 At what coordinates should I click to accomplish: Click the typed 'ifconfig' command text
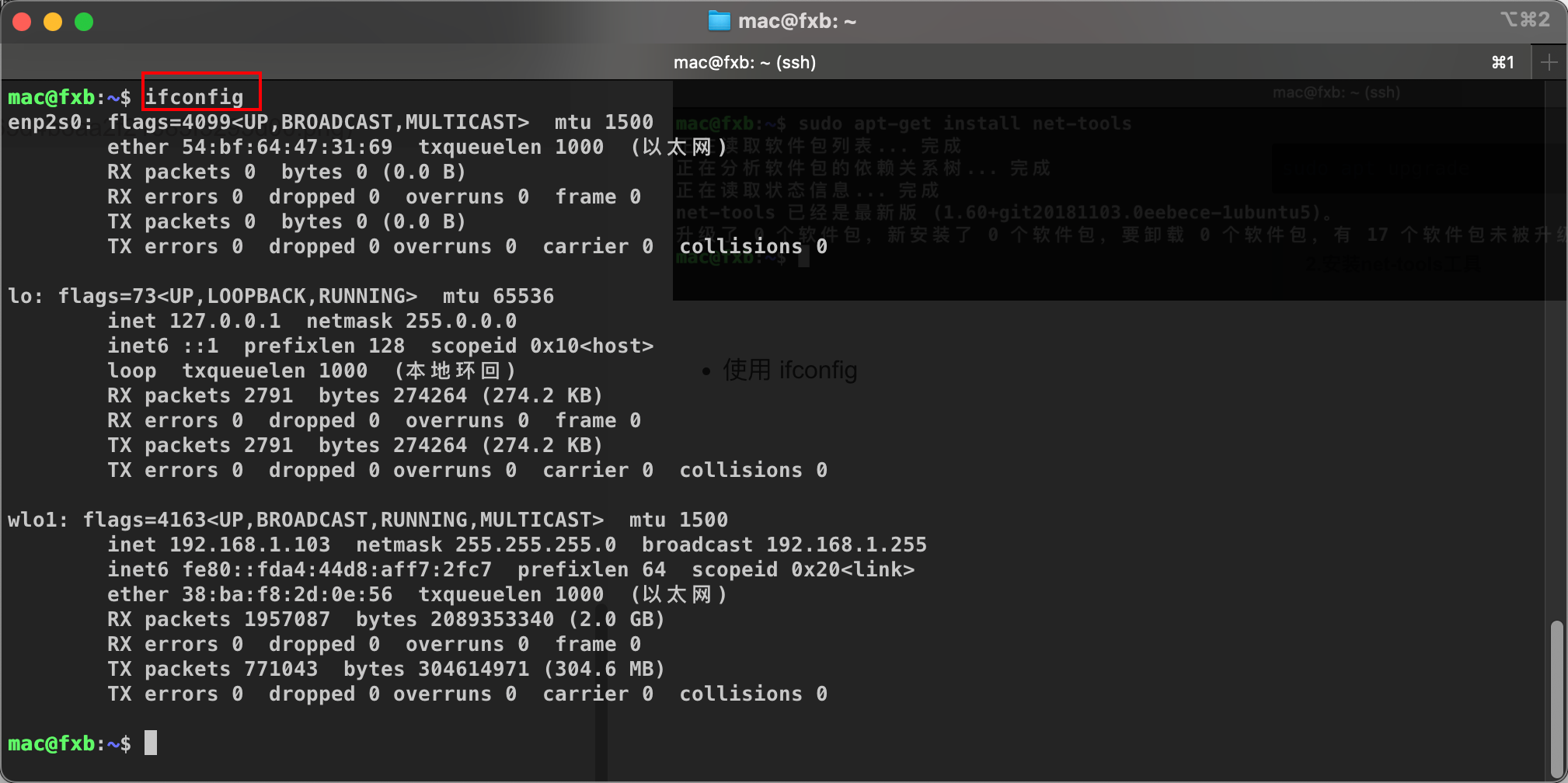(x=194, y=97)
